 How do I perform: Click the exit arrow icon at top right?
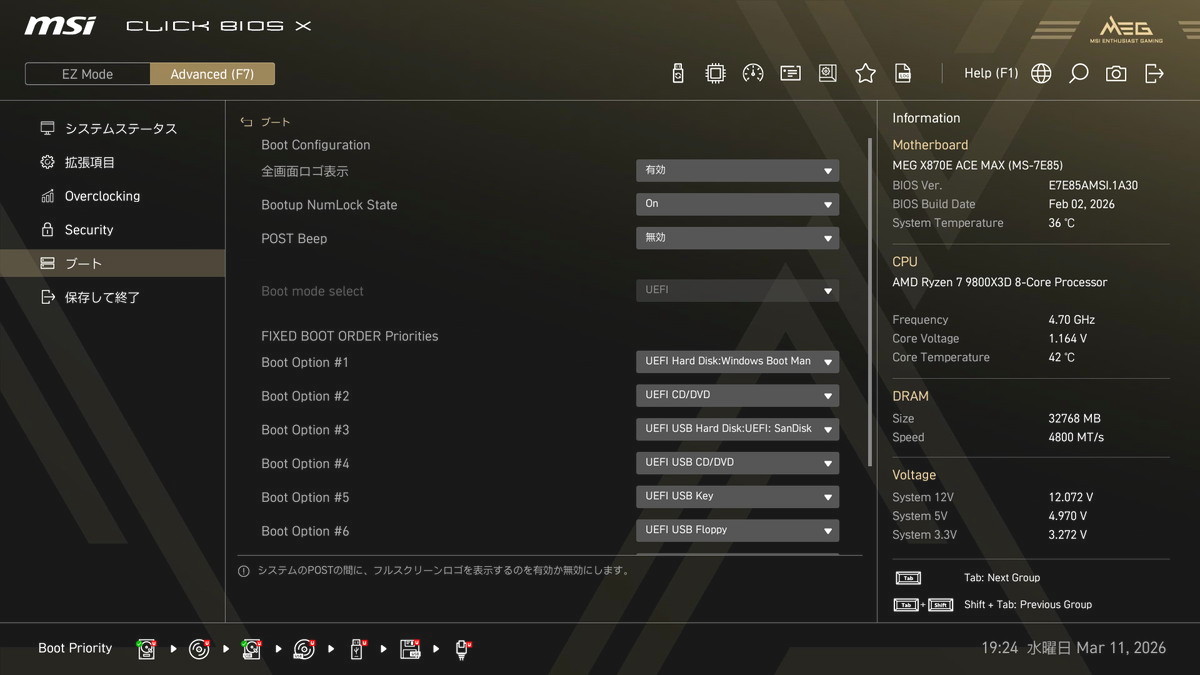tap(1154, 73)
